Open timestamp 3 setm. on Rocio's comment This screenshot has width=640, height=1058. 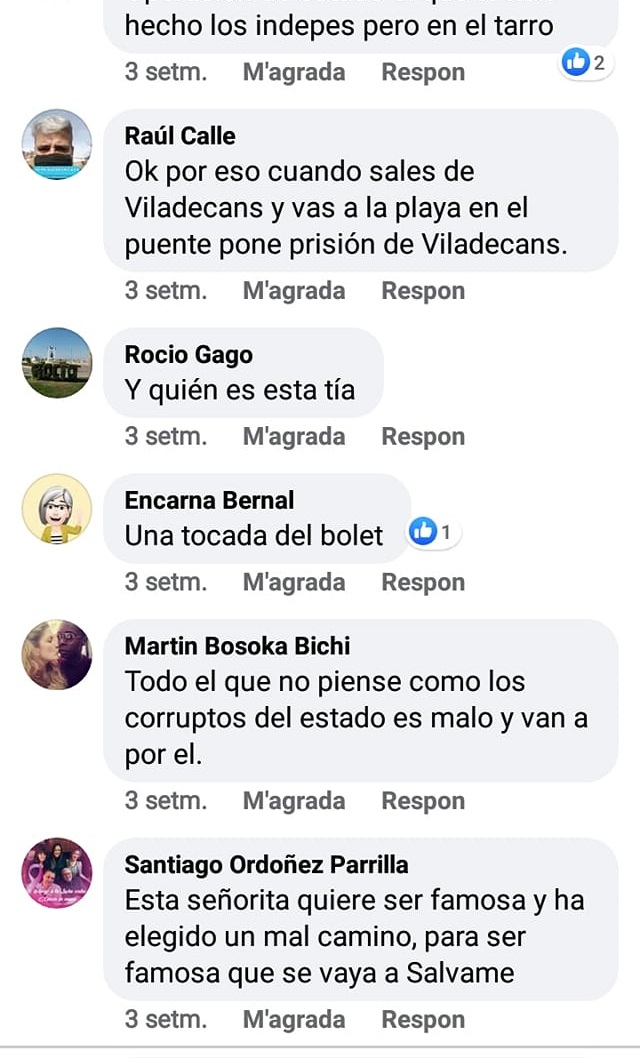click(166, 437)
